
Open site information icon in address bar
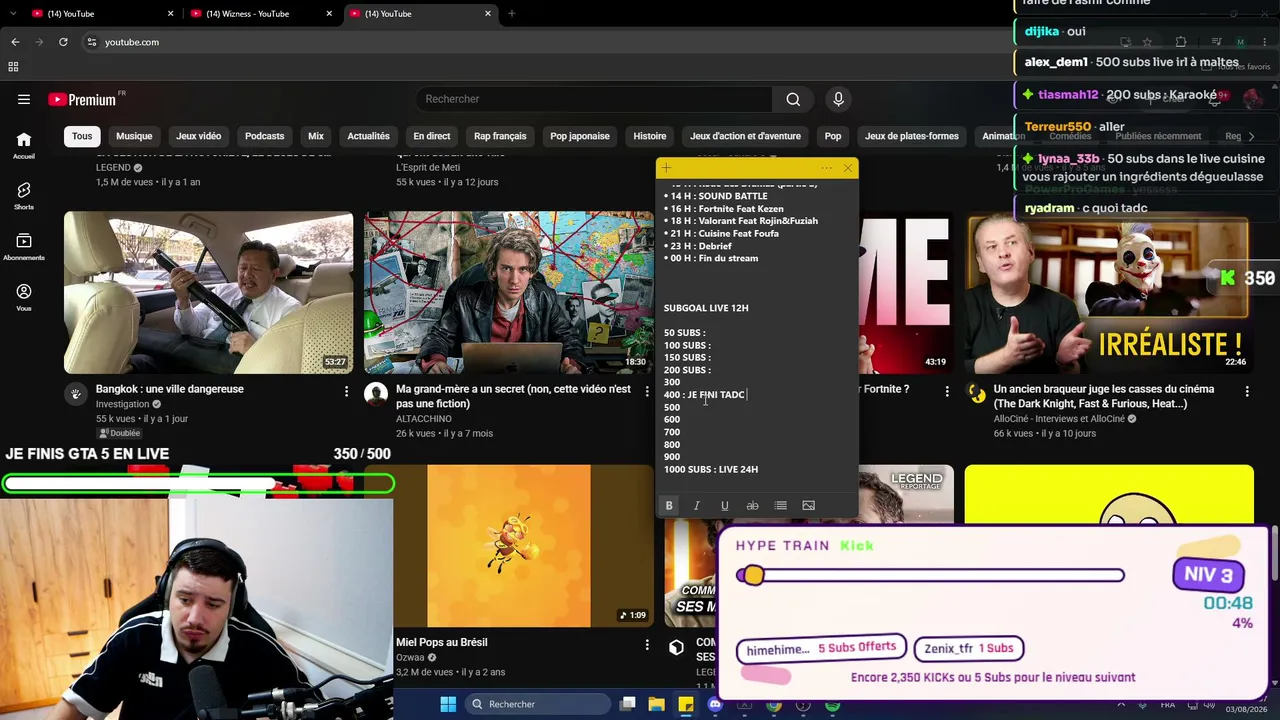[x=91, y=42]
